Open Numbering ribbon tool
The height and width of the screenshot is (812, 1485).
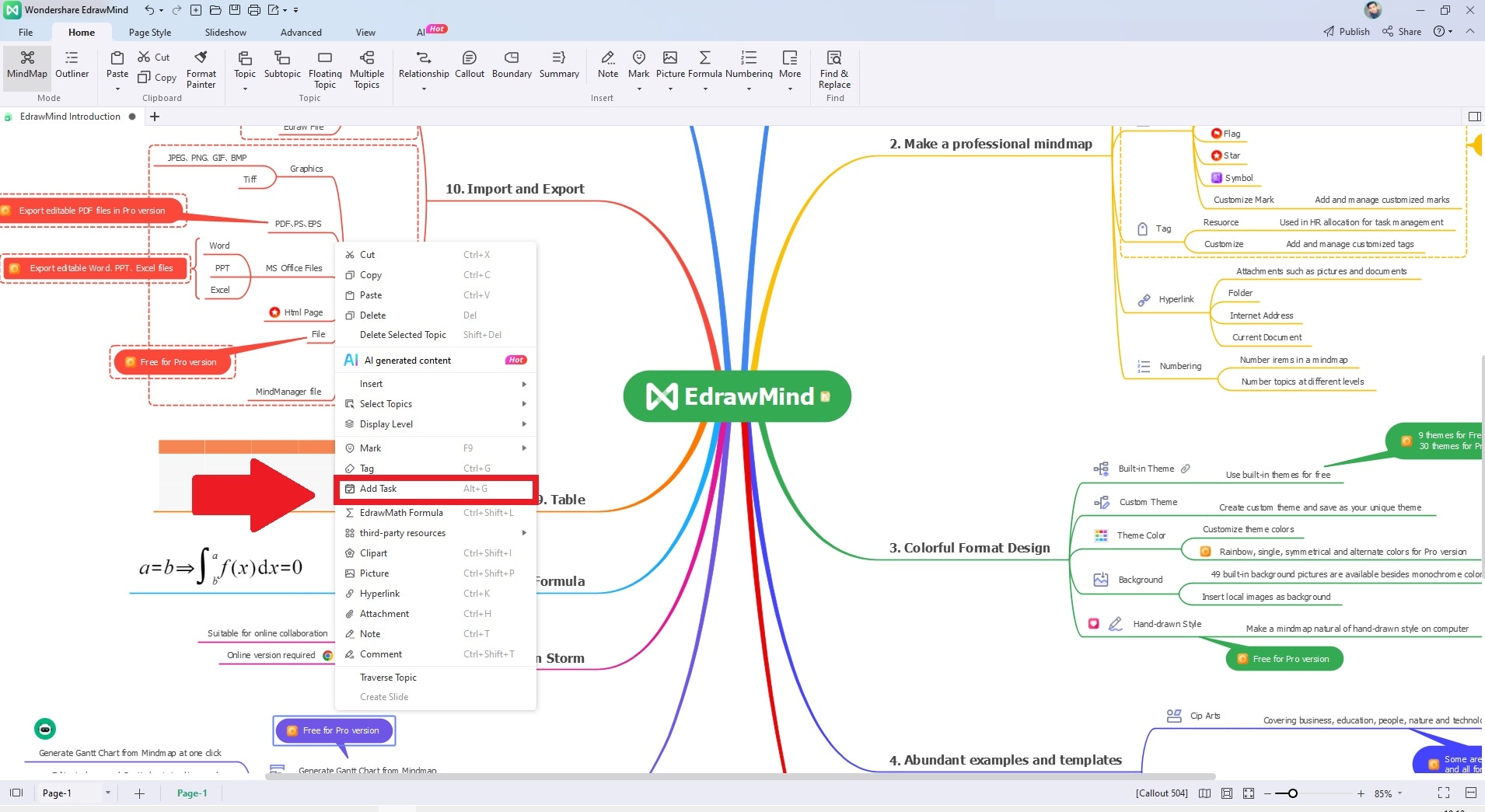749,64
